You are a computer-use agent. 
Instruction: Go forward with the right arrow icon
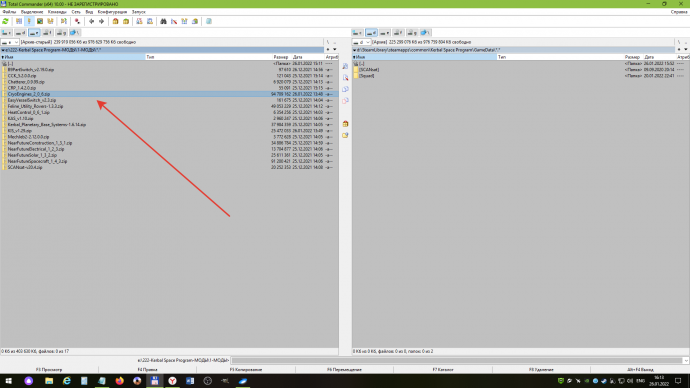(101, 21)
